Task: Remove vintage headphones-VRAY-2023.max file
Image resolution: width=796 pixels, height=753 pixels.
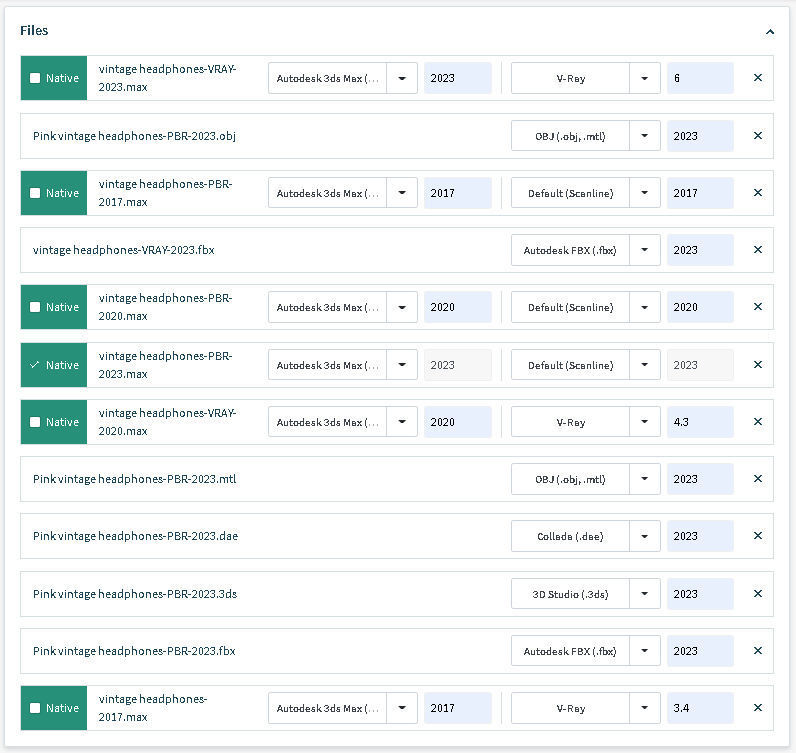Action: pyautogui.click(x=757, y=78)
